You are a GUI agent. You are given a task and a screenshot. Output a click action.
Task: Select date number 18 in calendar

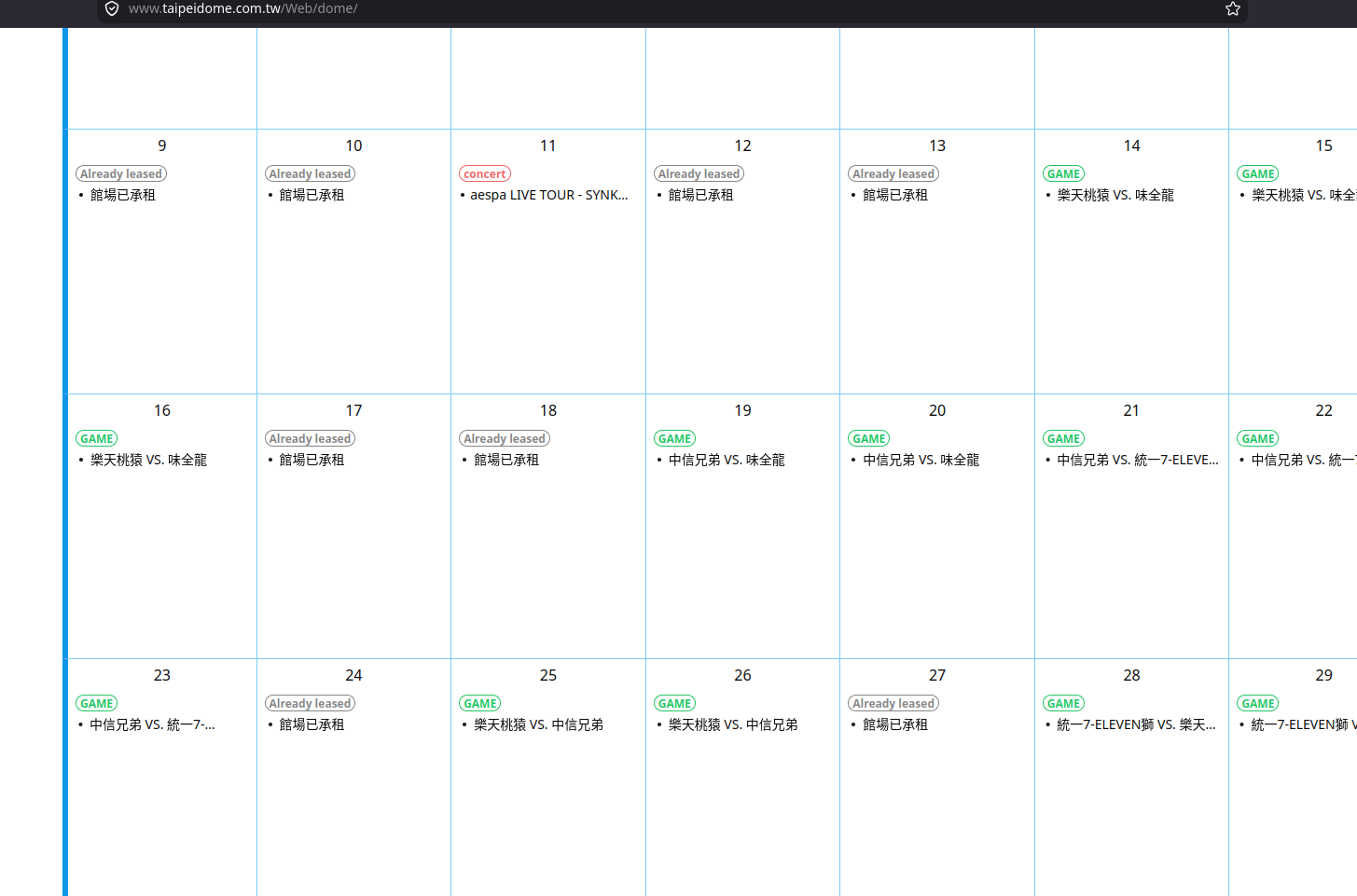point(548,410)
